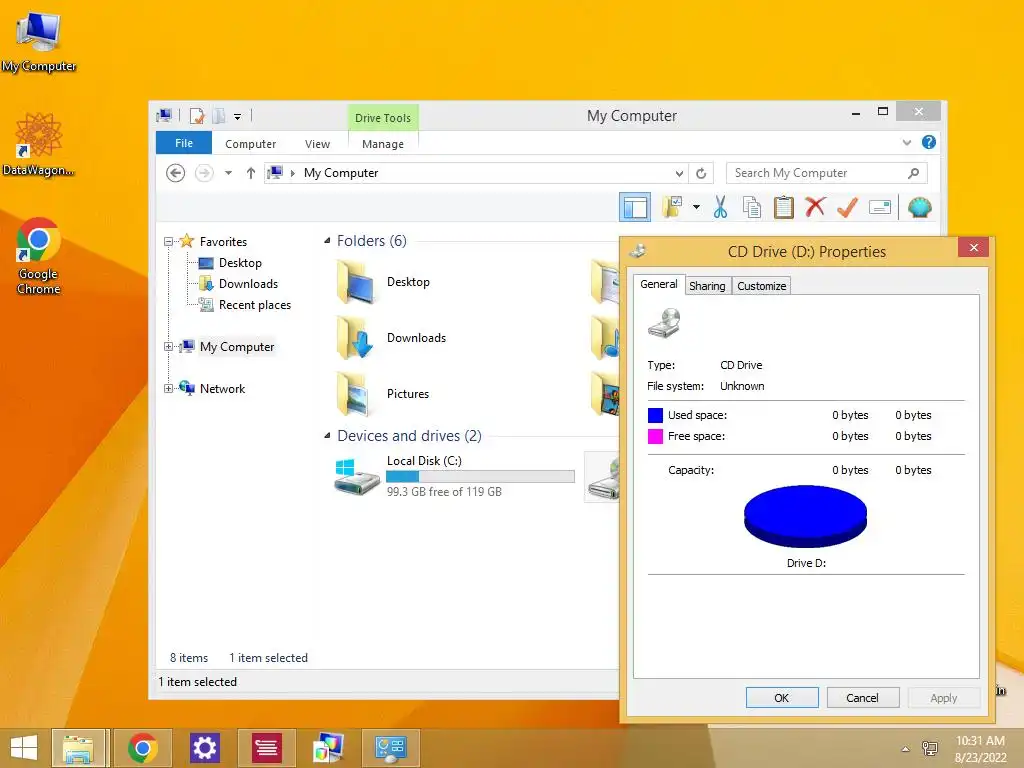Screen dimensions: 1024x768
Task: Select Local Disk (C:) drive
Action: 455,476
